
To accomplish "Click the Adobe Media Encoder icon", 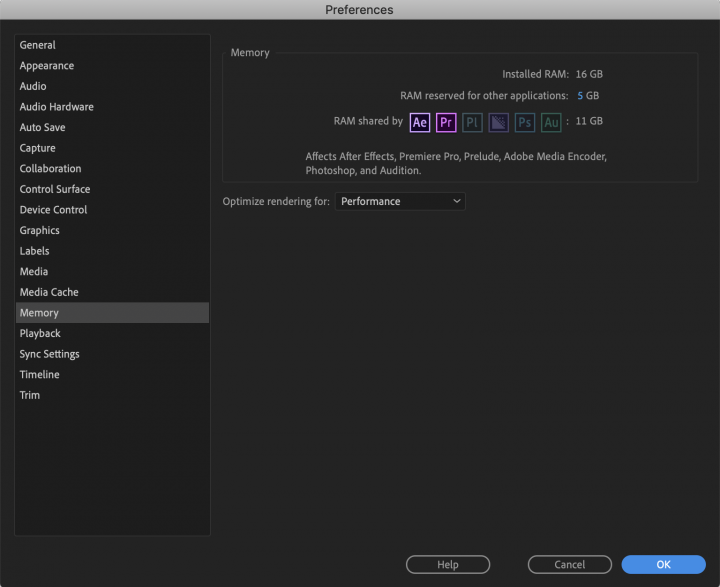I will coord(498,122).
